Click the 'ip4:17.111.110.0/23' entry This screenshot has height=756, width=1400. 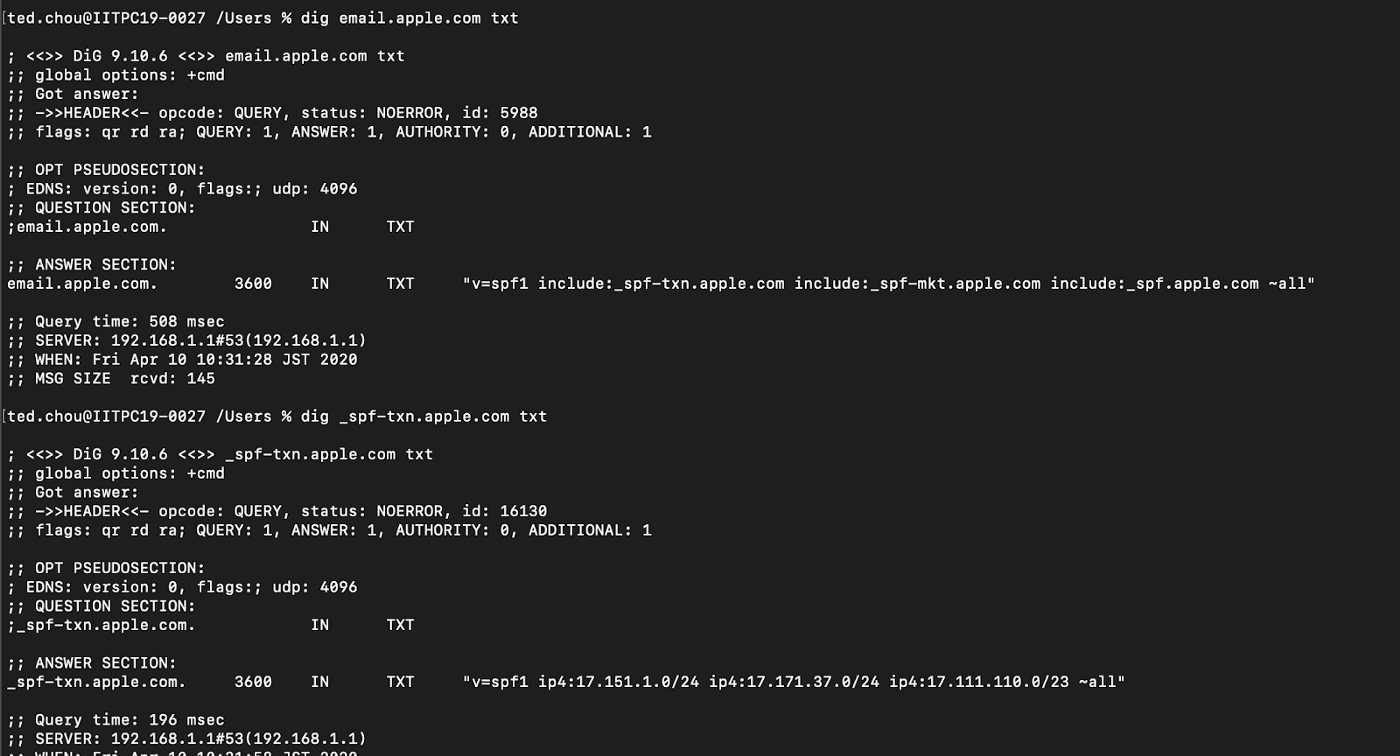[x=979, y=682]
